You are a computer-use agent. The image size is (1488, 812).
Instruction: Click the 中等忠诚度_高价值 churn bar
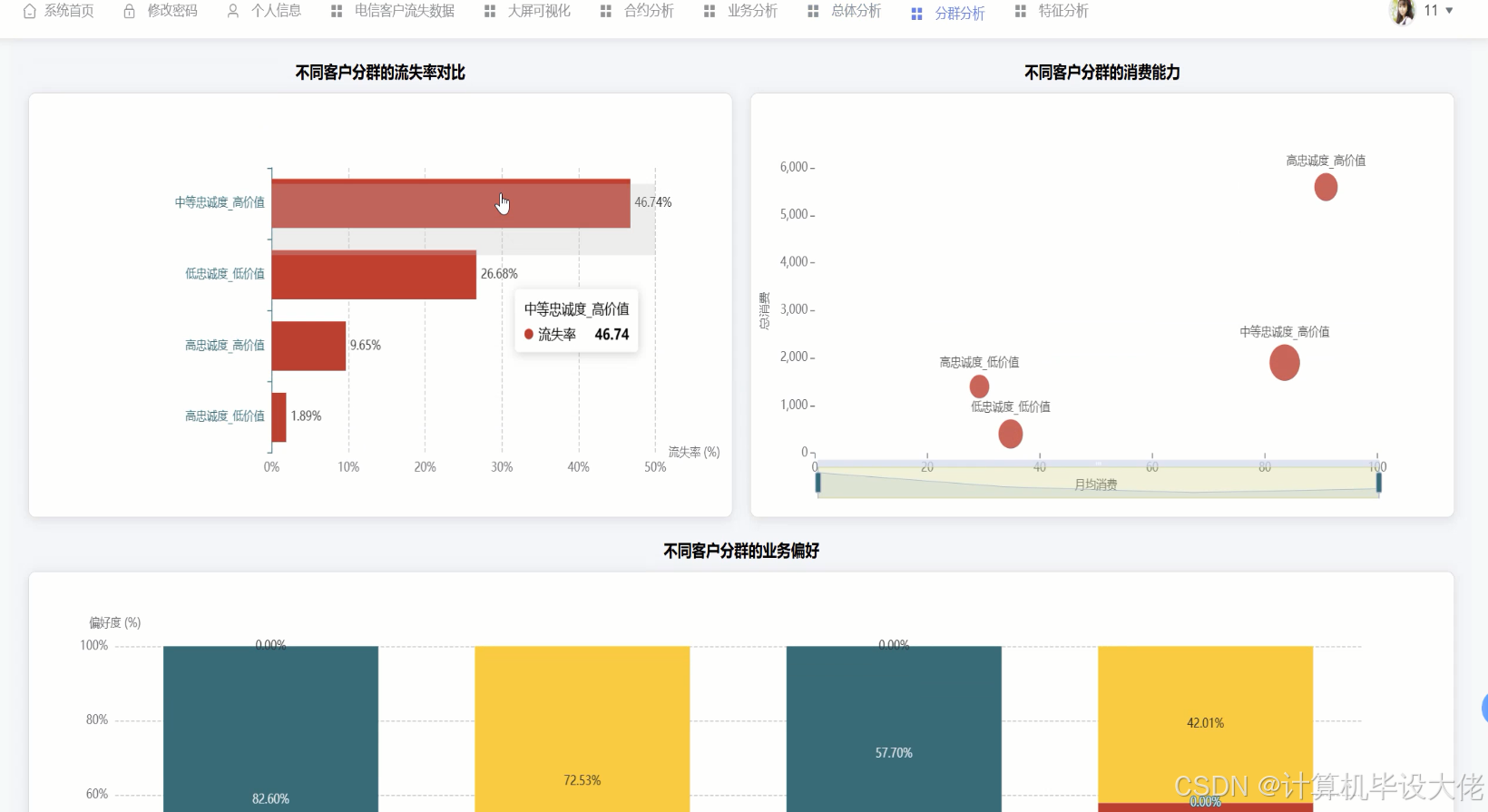tap(451, 203)
